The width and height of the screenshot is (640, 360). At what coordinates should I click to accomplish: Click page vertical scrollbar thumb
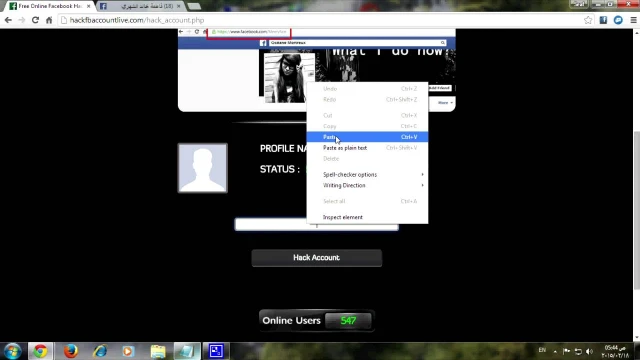coord(636,210)
